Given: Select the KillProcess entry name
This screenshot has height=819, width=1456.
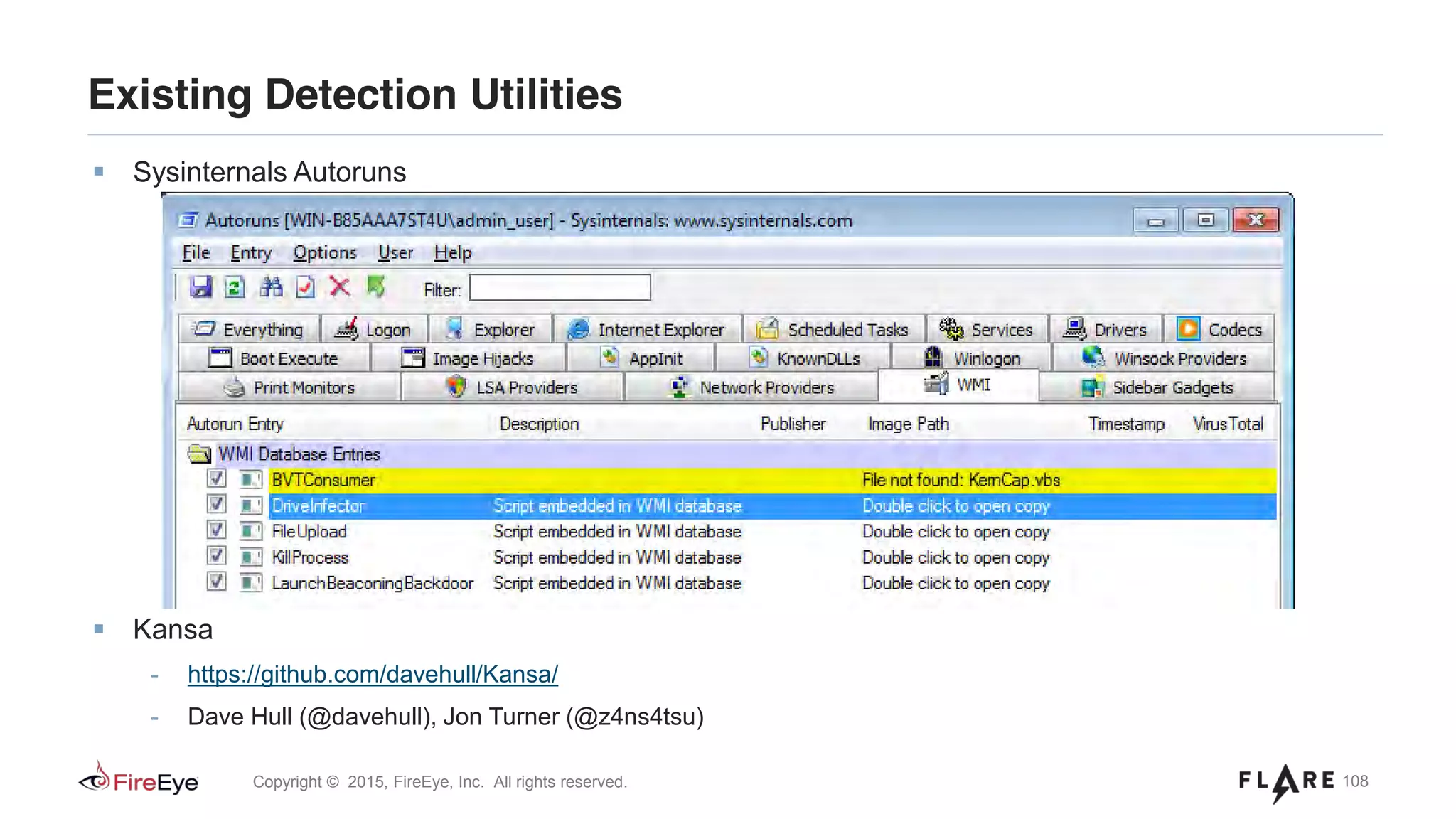Looking at the screenshot, I should tap(310, 557).
